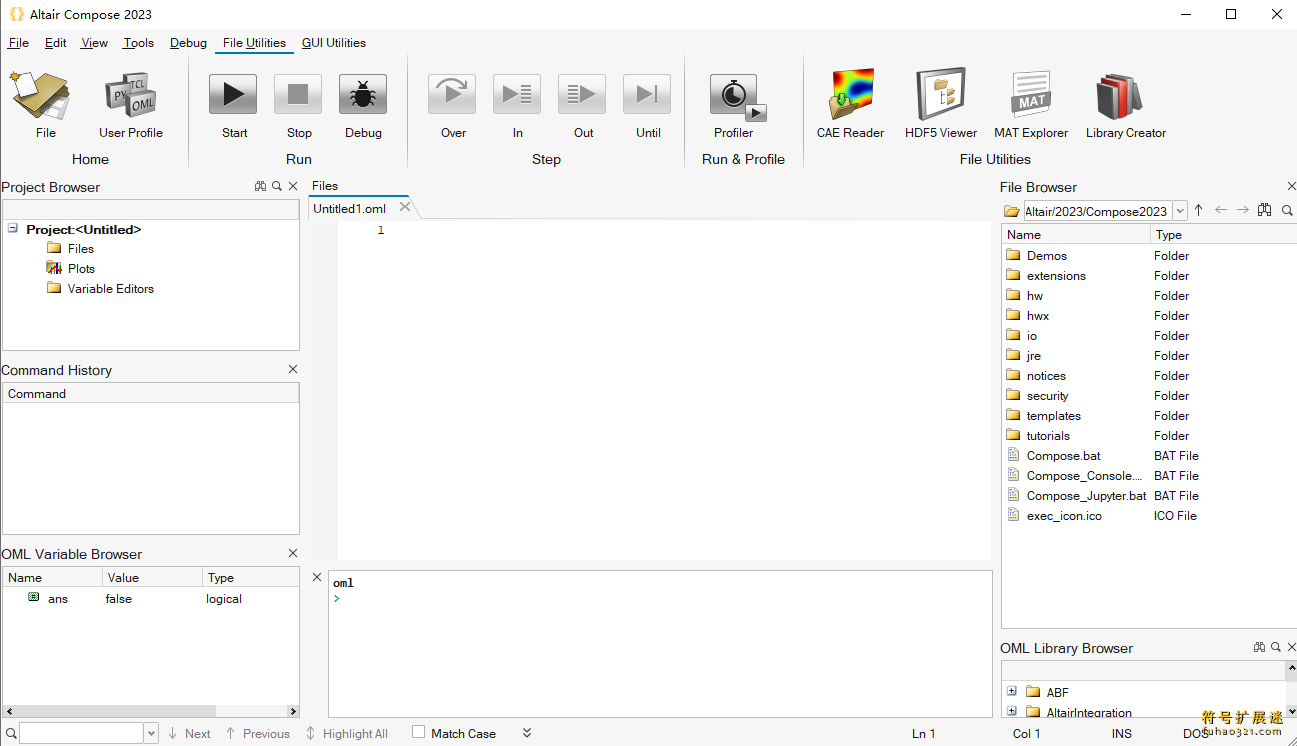The height and width of the screenshot is (746, 1297).
Task: Click the find bar magnifier icon
Action: 10,734
